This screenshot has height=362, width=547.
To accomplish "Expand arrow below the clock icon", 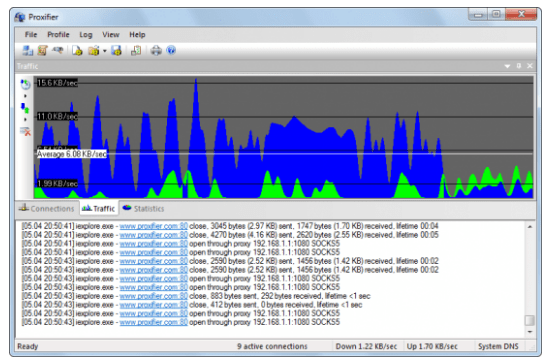I will [25, 96].
